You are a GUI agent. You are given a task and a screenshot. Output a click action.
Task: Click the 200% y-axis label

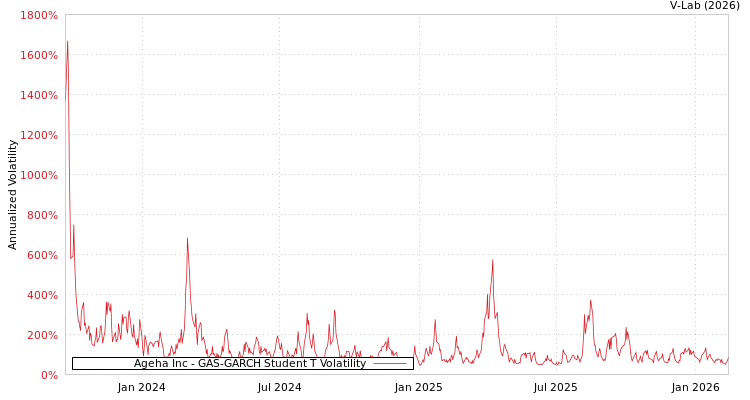coord(42,335)
